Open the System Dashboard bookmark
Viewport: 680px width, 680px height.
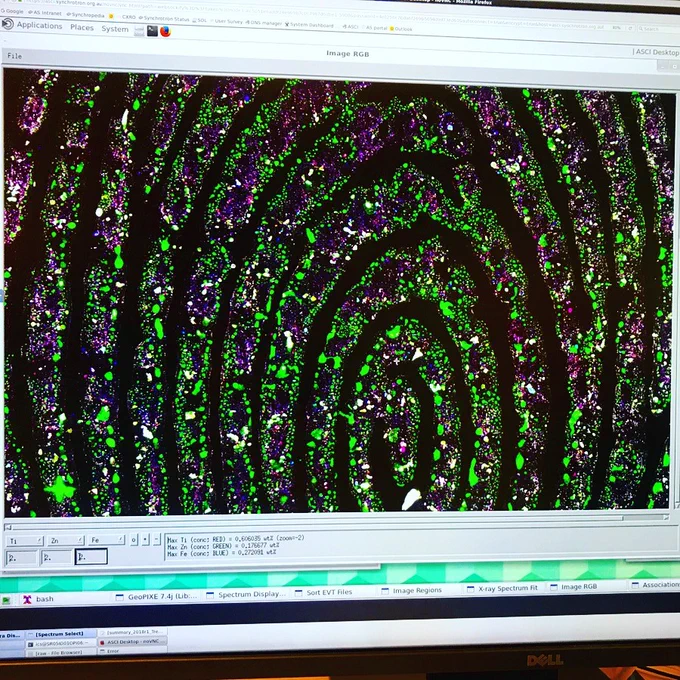pos(309,25)
